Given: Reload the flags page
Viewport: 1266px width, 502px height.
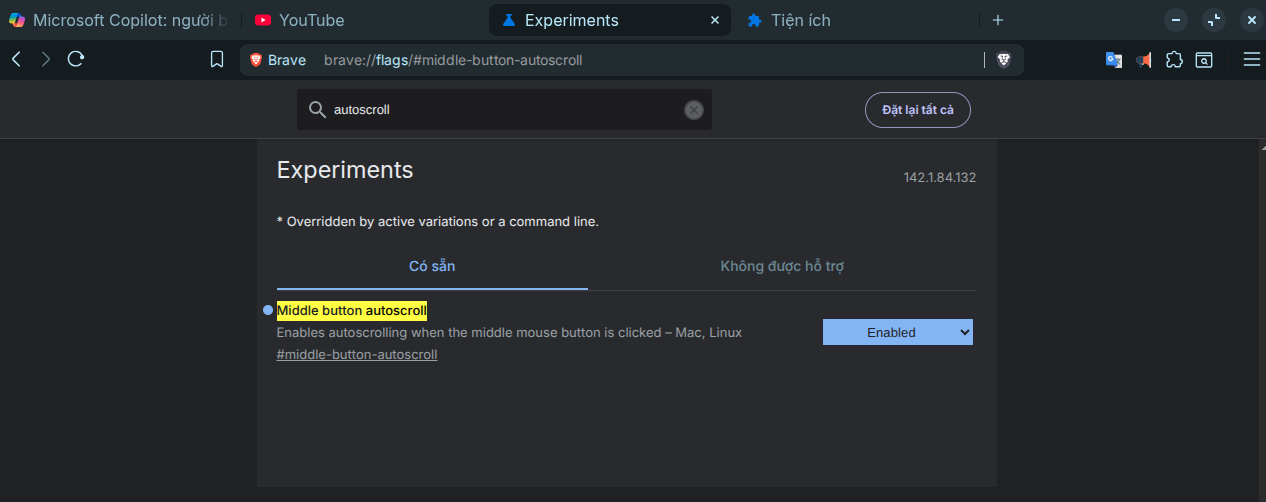Looking at the screenshot, I should point(75,60).
